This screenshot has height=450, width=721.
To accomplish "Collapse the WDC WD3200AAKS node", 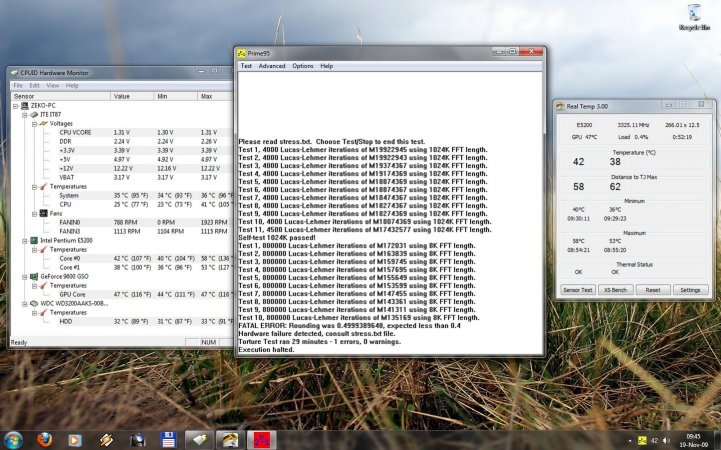I will pyautogui.click(x=25, y=303).
